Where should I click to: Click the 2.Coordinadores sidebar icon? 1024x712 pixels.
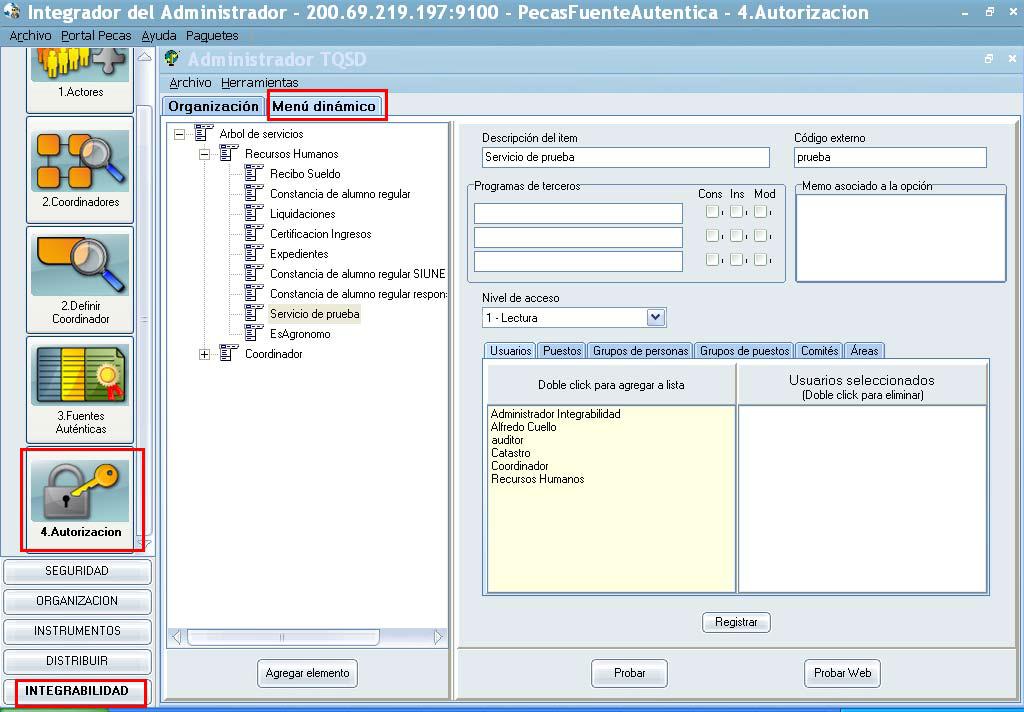[80, 160]
